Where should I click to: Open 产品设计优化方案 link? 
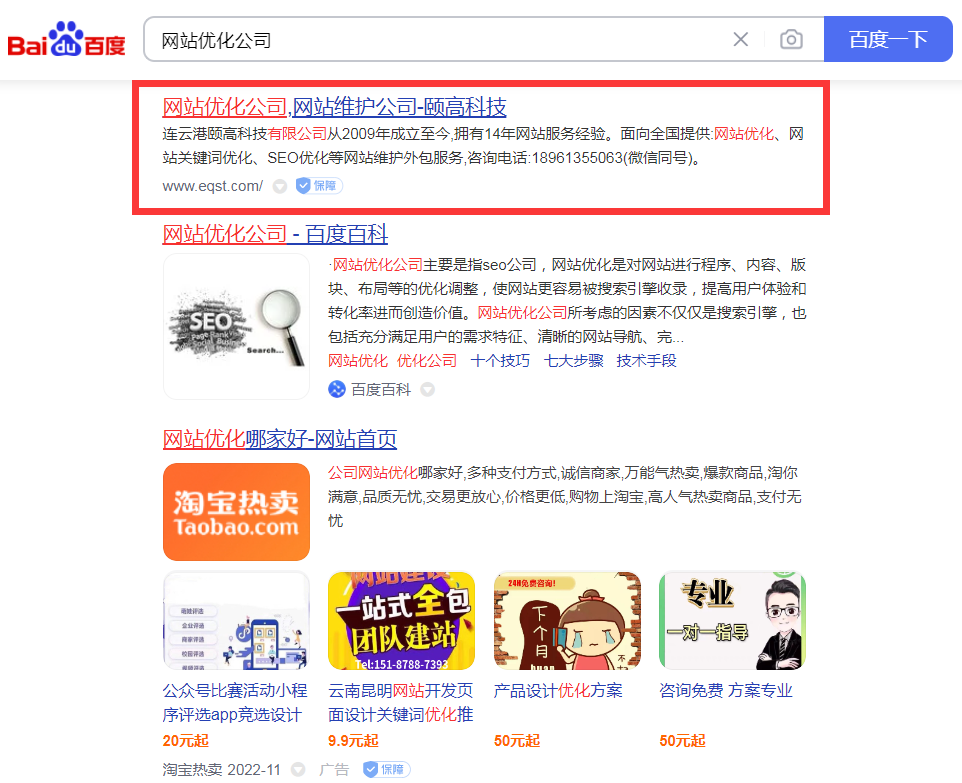point(558,691)
